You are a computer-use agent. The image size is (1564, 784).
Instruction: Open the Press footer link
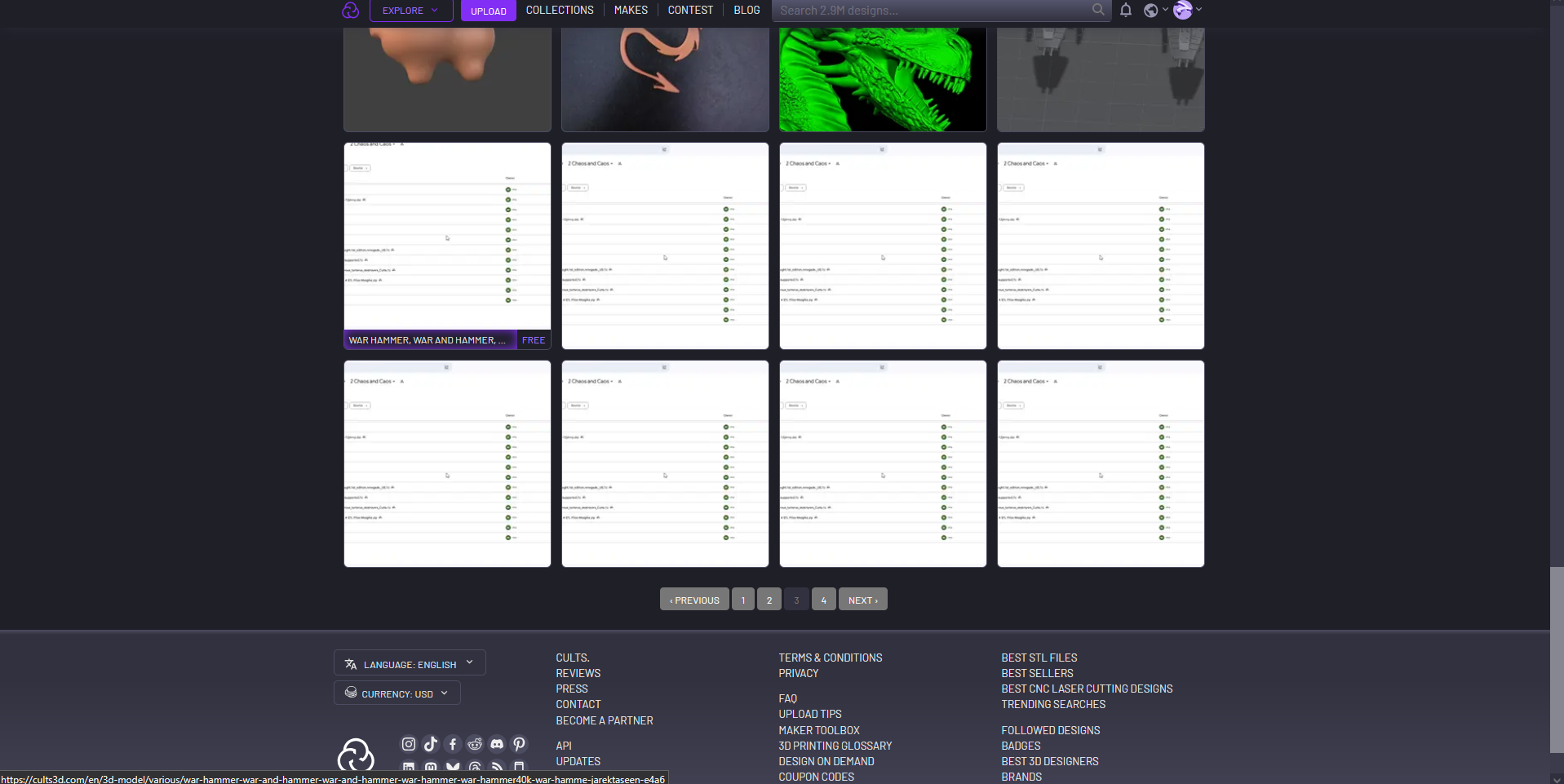pos(572,689)
